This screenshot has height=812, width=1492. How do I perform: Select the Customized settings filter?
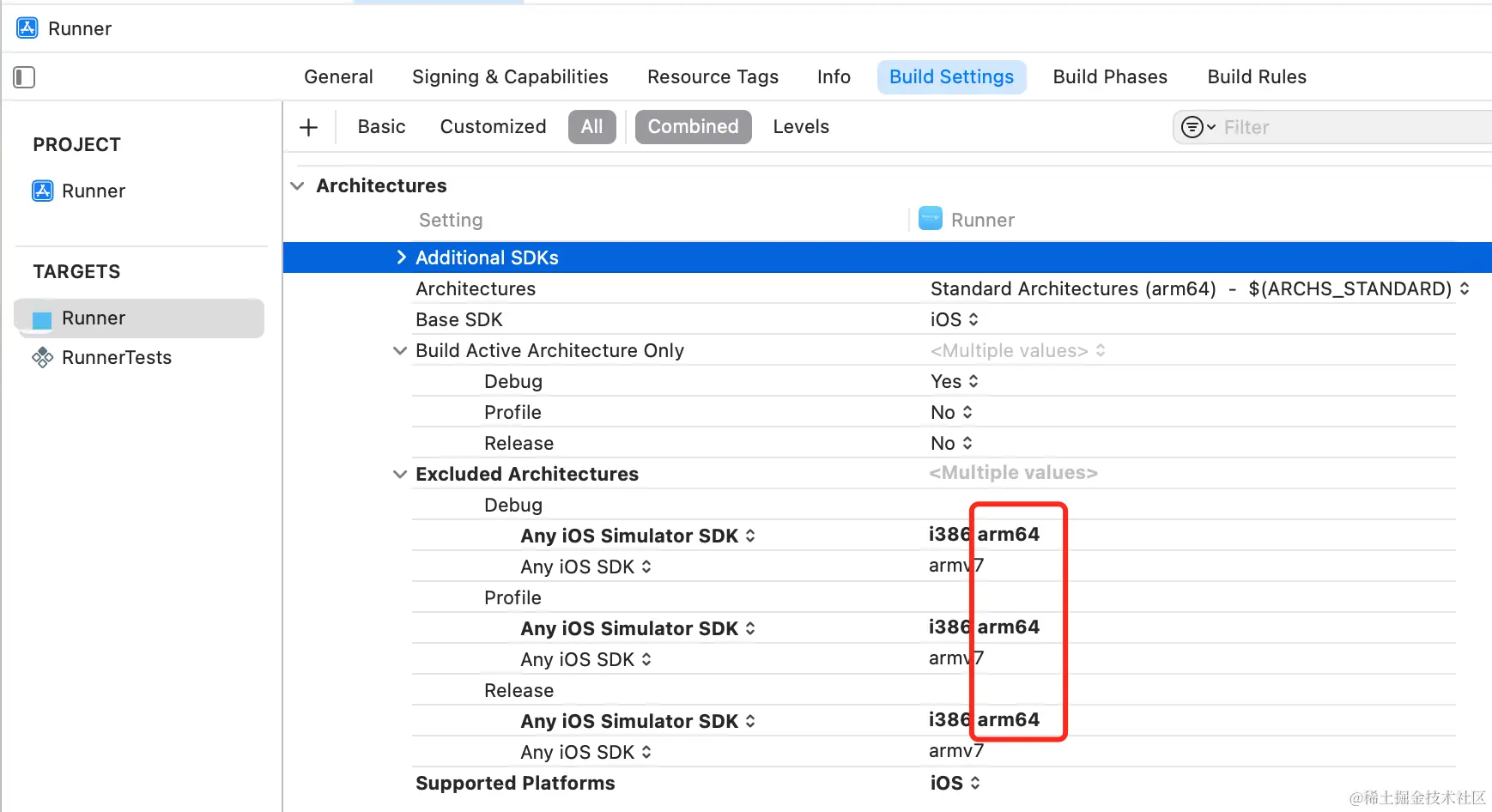pyautogui.click(x=493, y=127)
